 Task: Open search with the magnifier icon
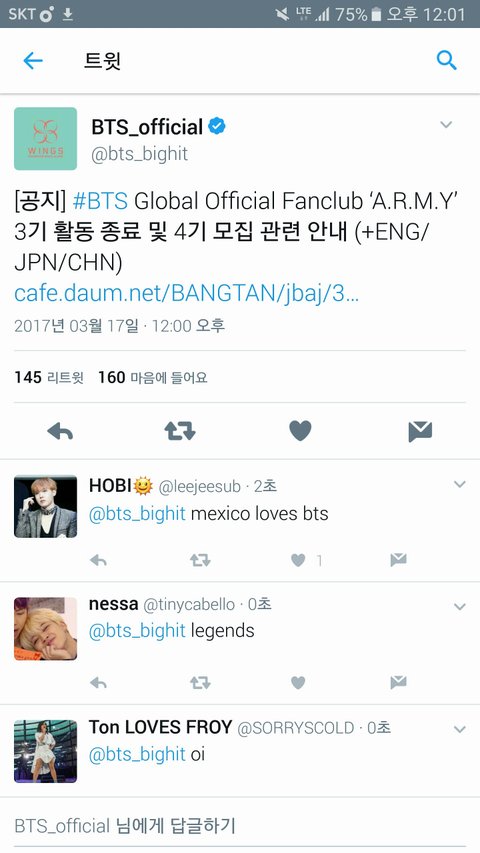click(x=446, y=60)
